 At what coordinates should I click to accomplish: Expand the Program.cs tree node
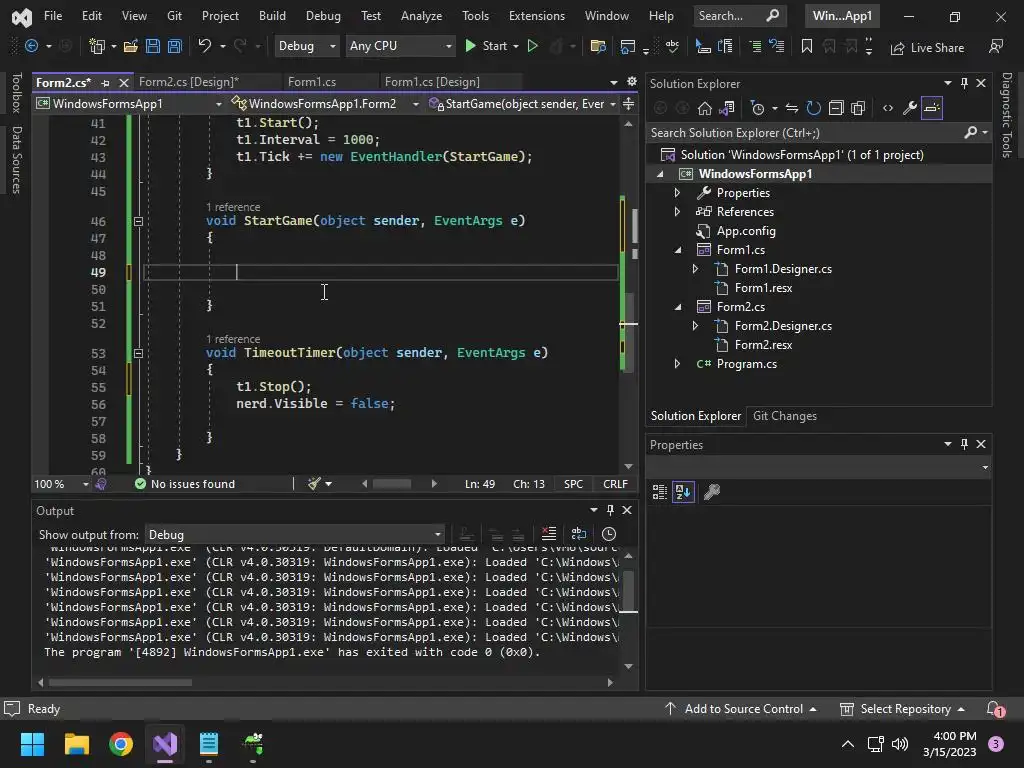pyautogui.click(x=677, y=364)
